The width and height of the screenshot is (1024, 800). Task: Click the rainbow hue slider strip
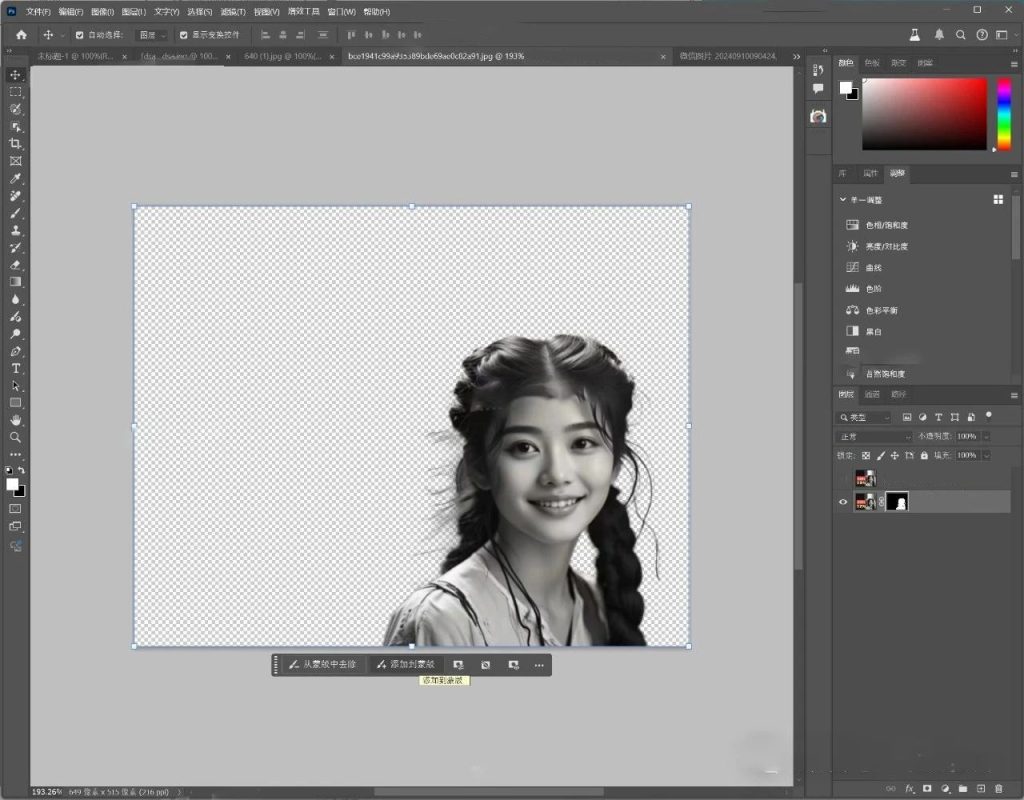tap(1004, 114)
